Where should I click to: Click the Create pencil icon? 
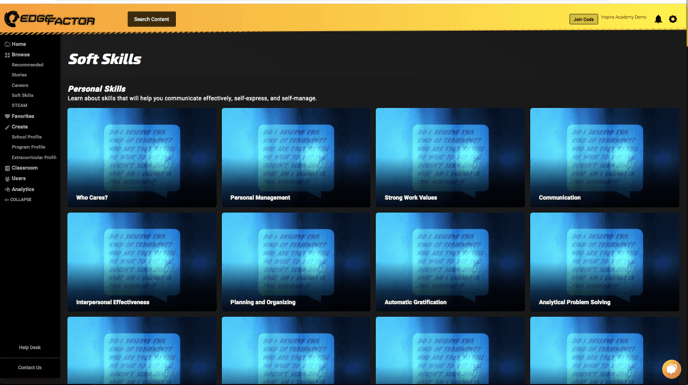click(x=7, y=127)
